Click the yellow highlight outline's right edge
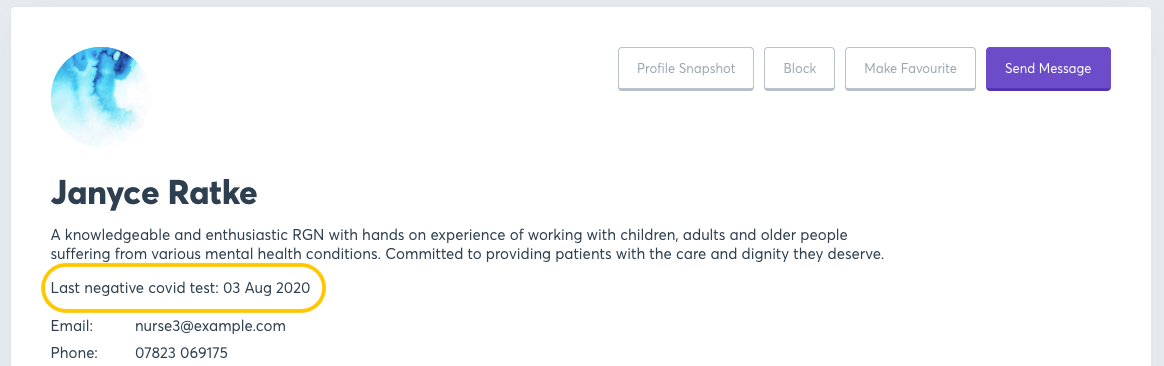The height and width of the screenshot is (366, 1164). pos(325,287)
